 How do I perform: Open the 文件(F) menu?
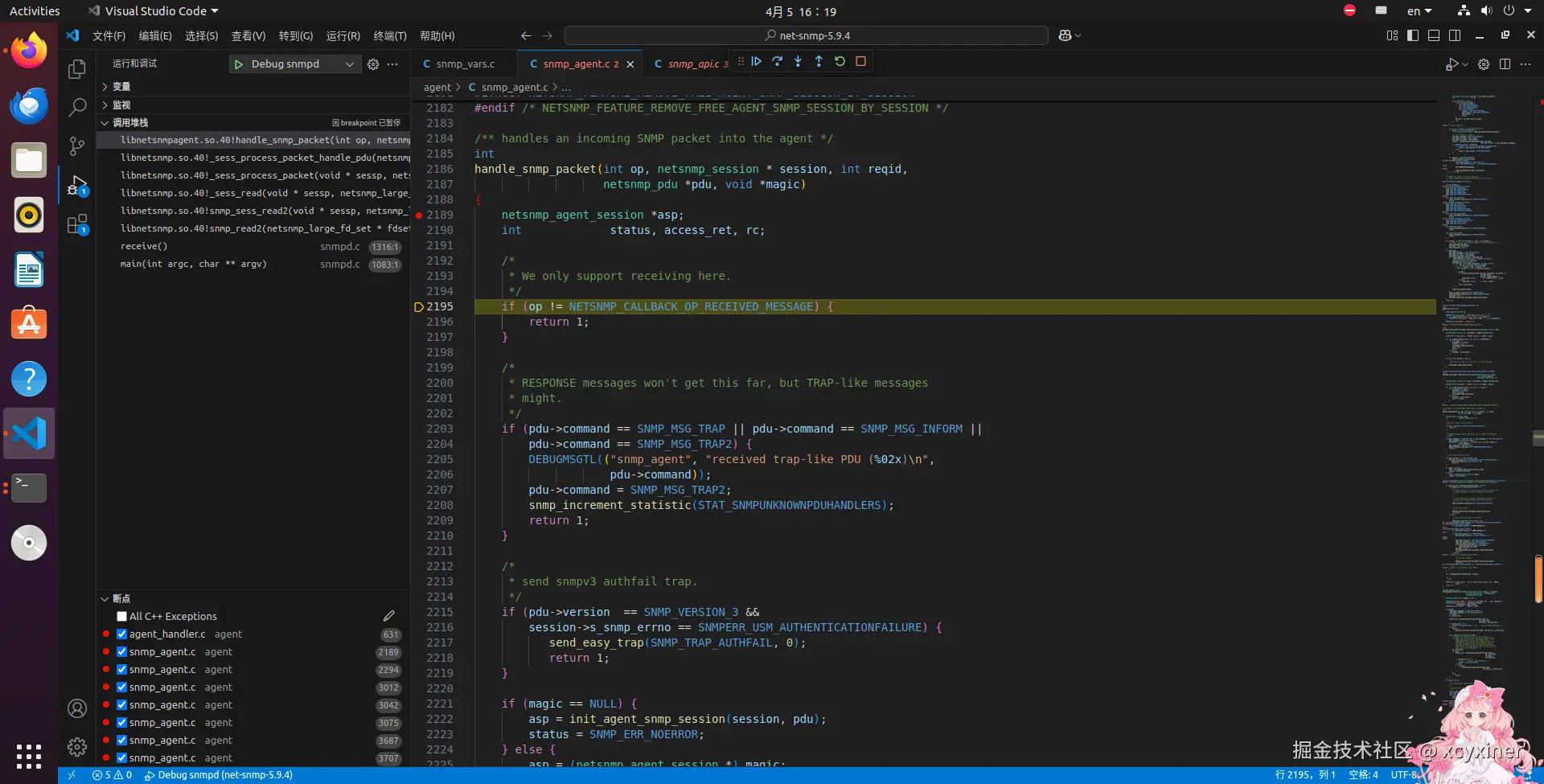[109, 35]
